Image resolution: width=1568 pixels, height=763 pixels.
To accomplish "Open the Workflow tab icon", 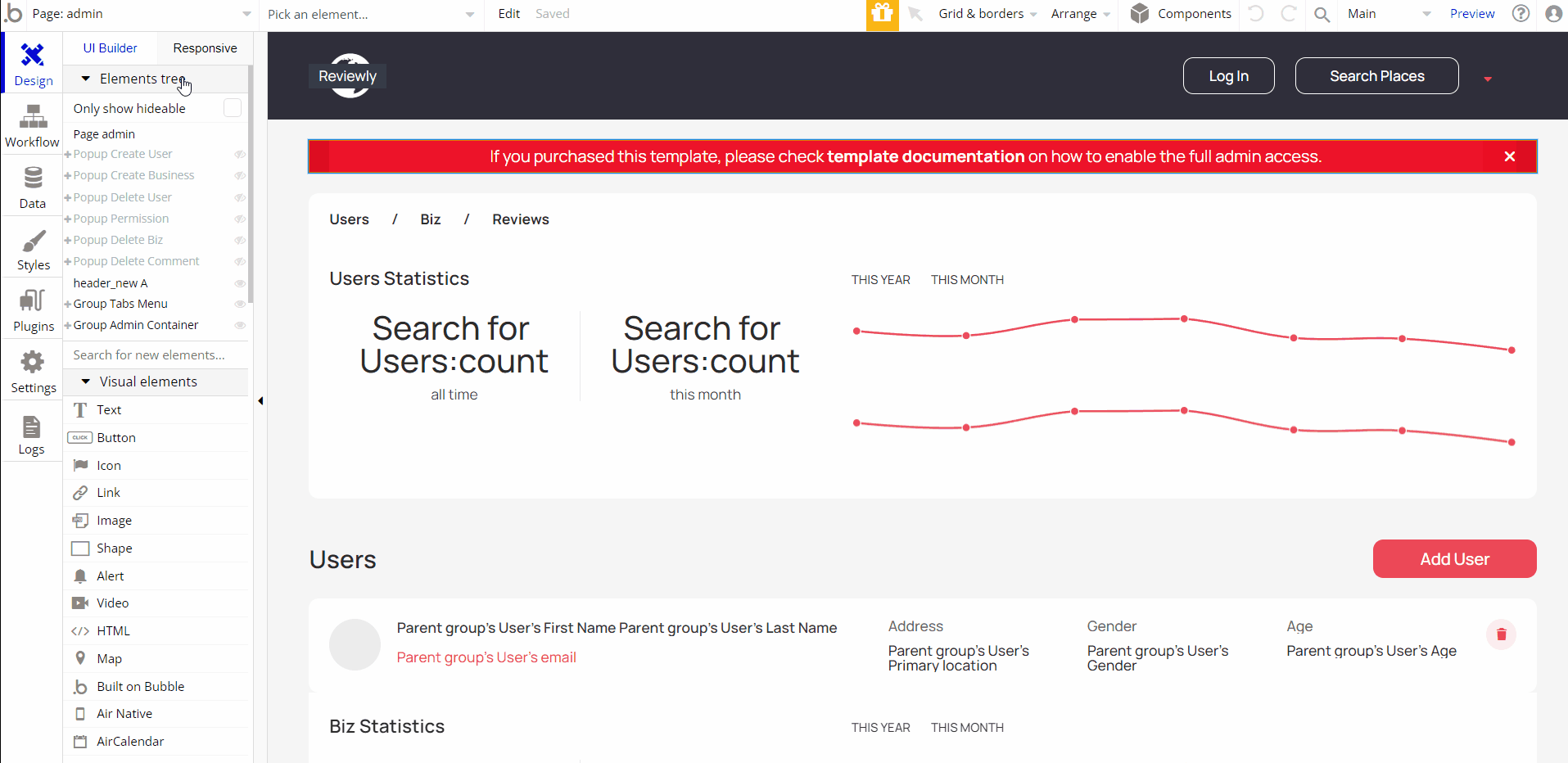I will pyautogui.click(x=33, y=117).
